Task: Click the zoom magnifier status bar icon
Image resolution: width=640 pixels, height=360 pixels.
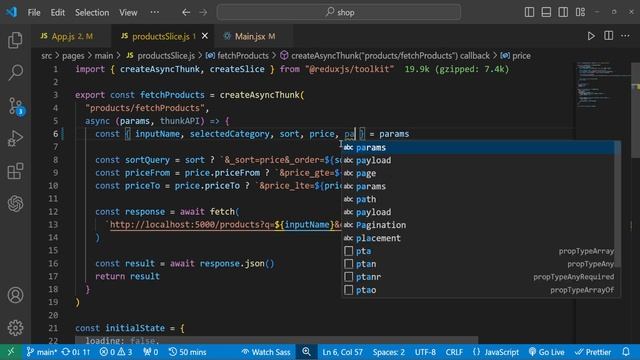Action: tap(306, 352)
